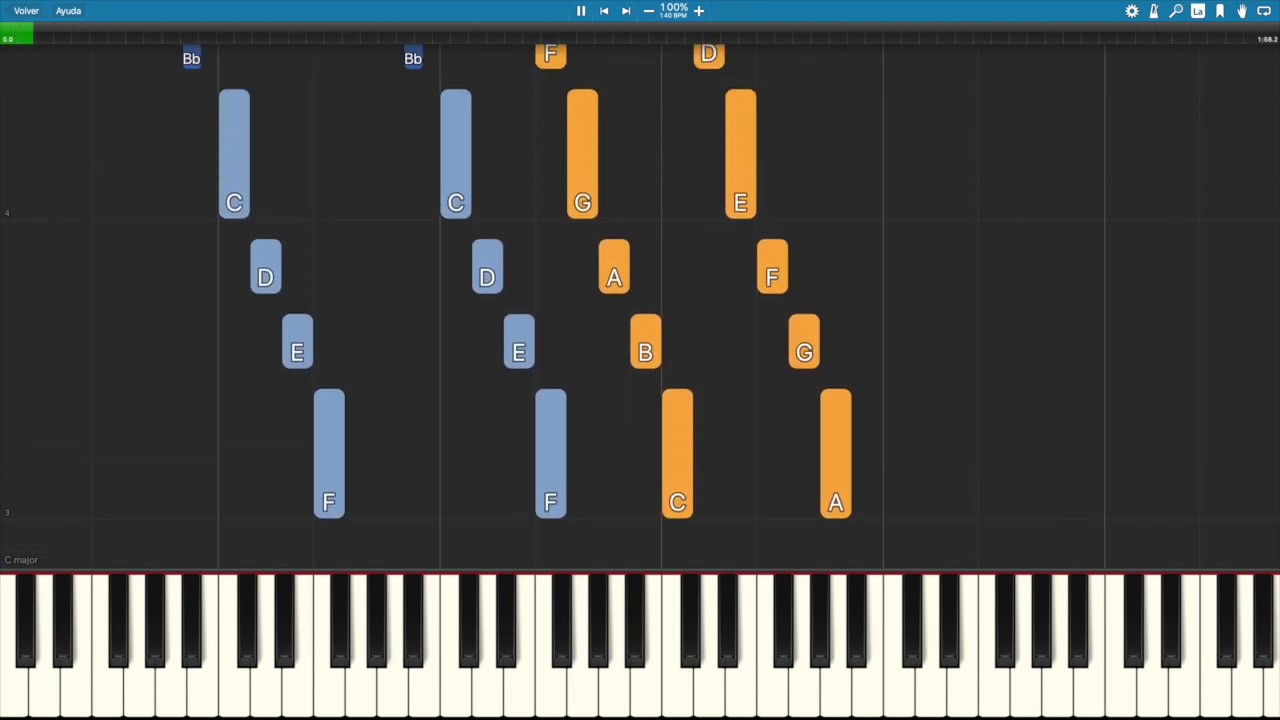Click the C major key signature label
The height and width of the screenshot is (720, 1280).
tap(21, 560)
